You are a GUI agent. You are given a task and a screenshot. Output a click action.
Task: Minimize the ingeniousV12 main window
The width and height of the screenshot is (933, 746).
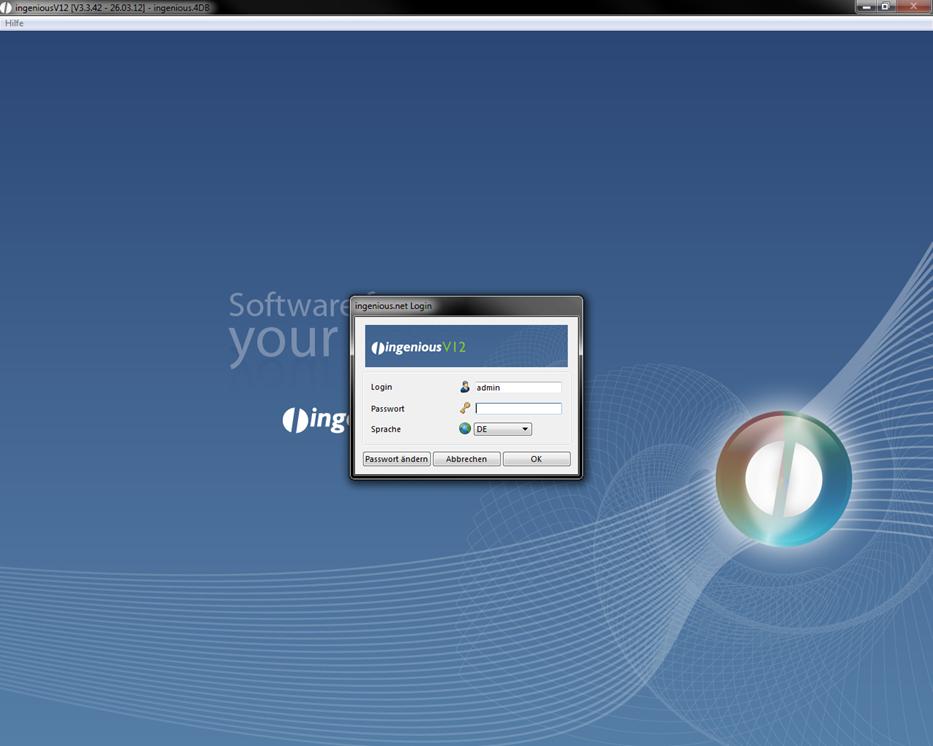pos(866,6)
